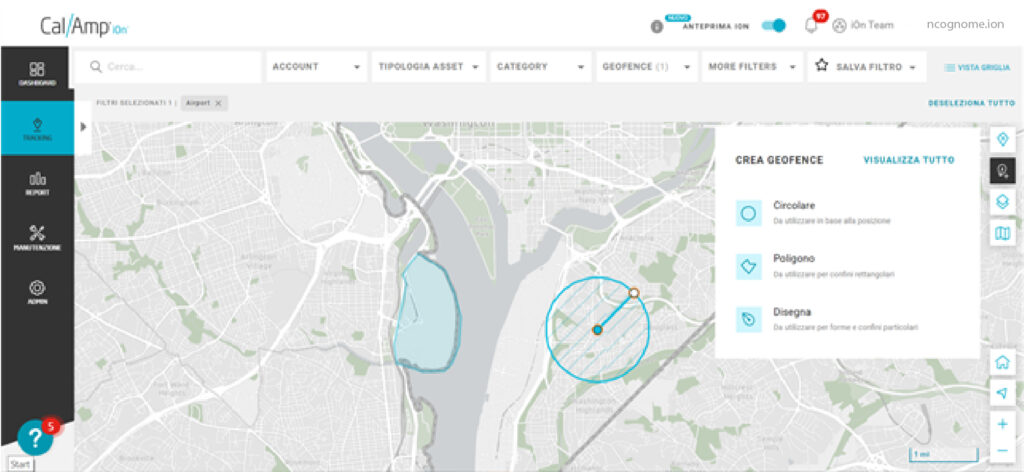Screen dimensions: 1024x472
Task: Click Visualizza Tutto link
Action: coord(908,160)
